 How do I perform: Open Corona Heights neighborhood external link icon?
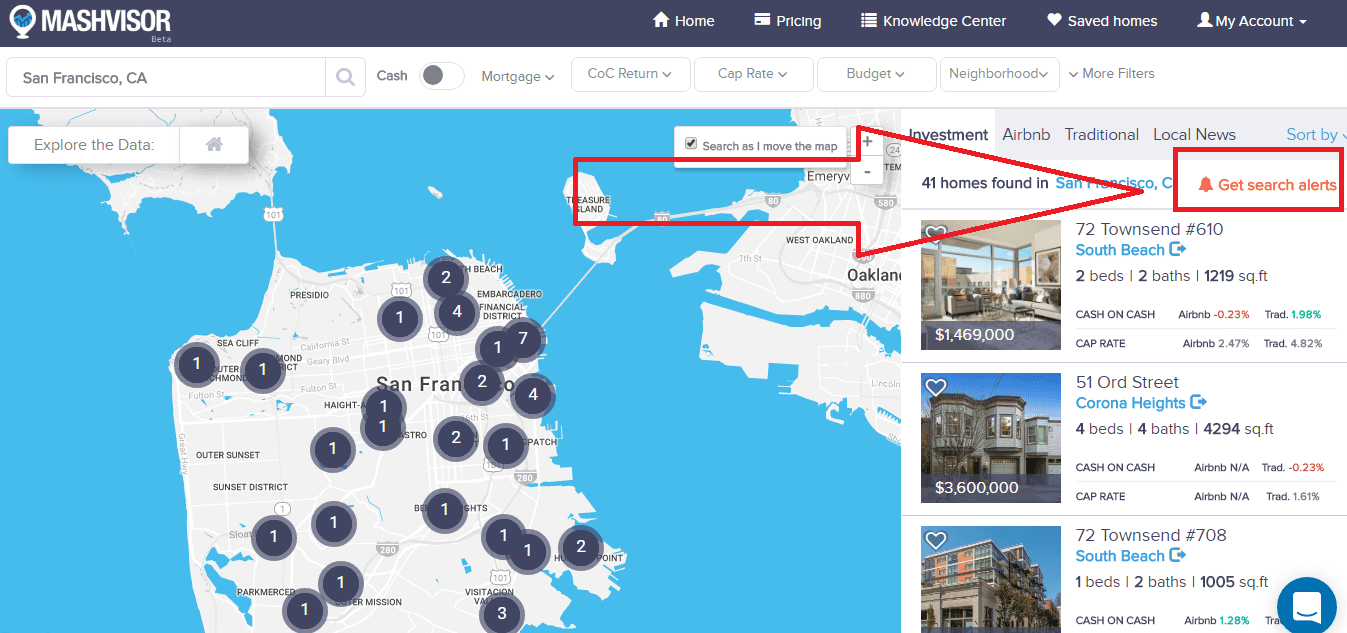point(1198,403)
